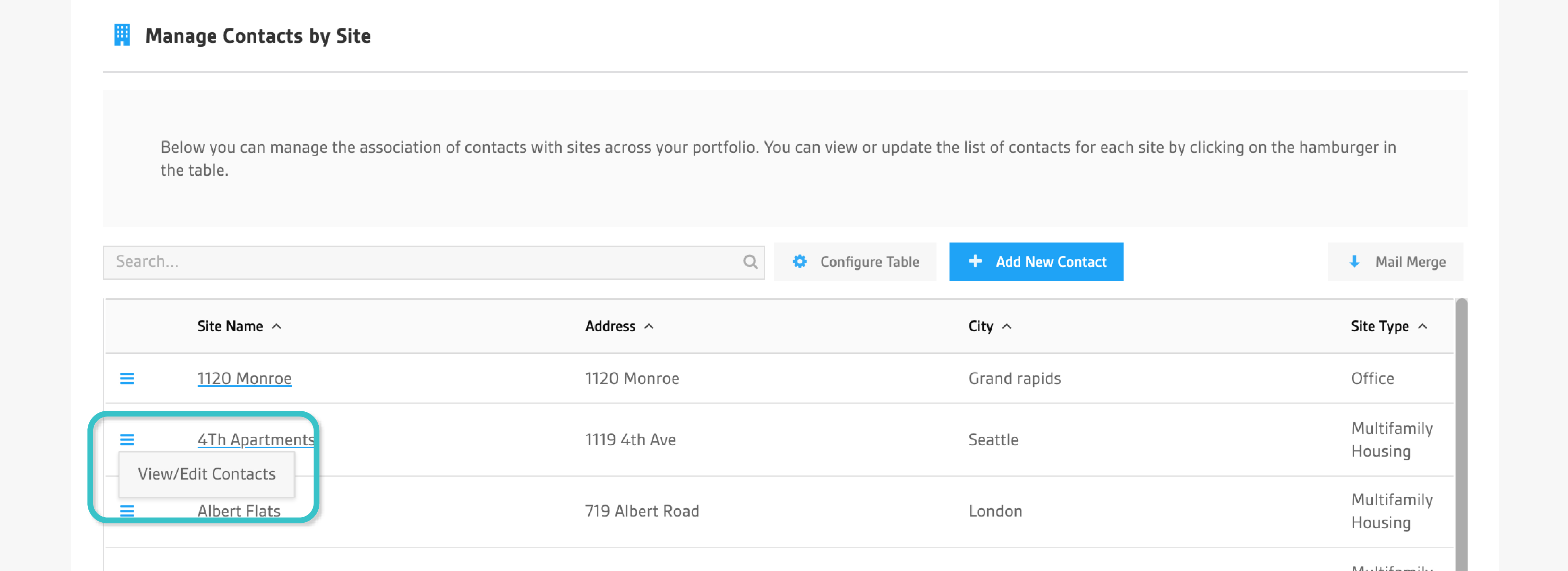The width and height of the screenshot is (1568, 571).
Task: Click the table vertical scrollbar
Action: [x=1461, y=435]
